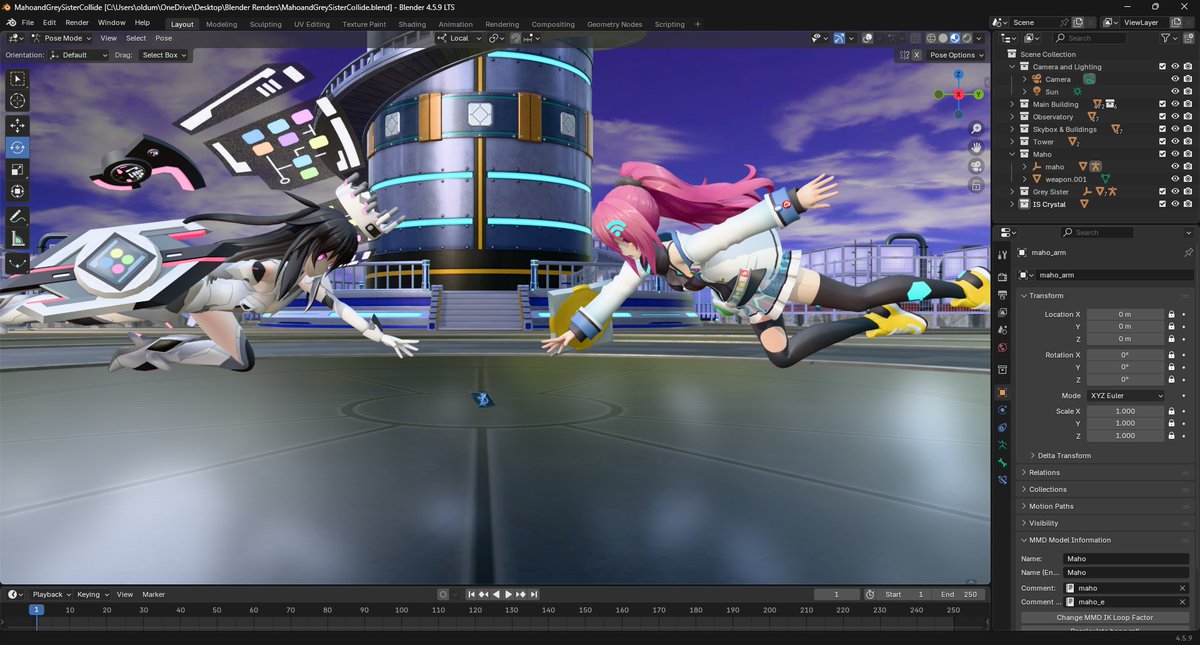Switch to the UV Editing workspace tab
This screenshot has width=1200, height=645.
tap(312, 24)
